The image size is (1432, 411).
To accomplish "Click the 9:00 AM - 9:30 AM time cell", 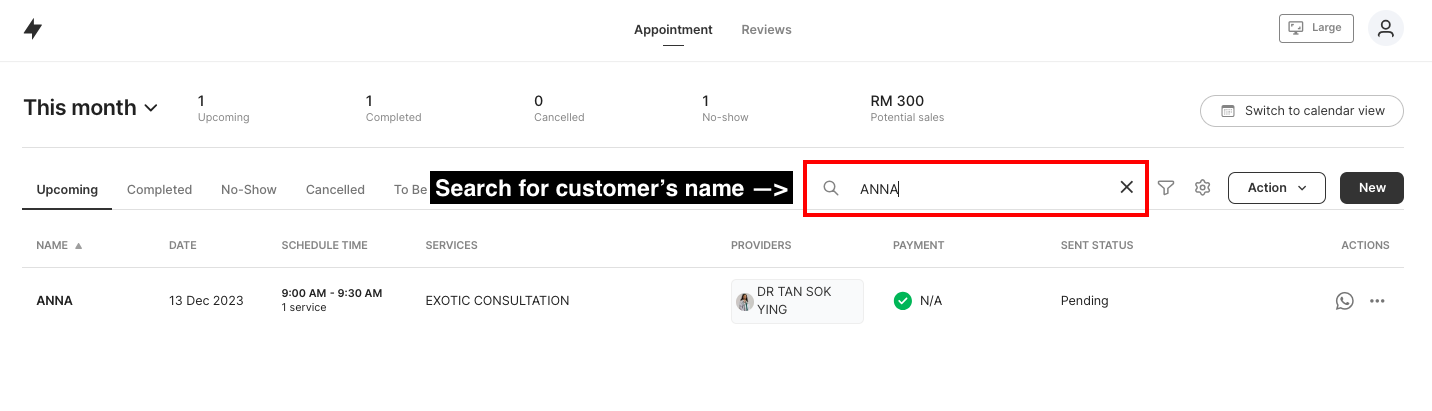I will [x=332, y=293].
